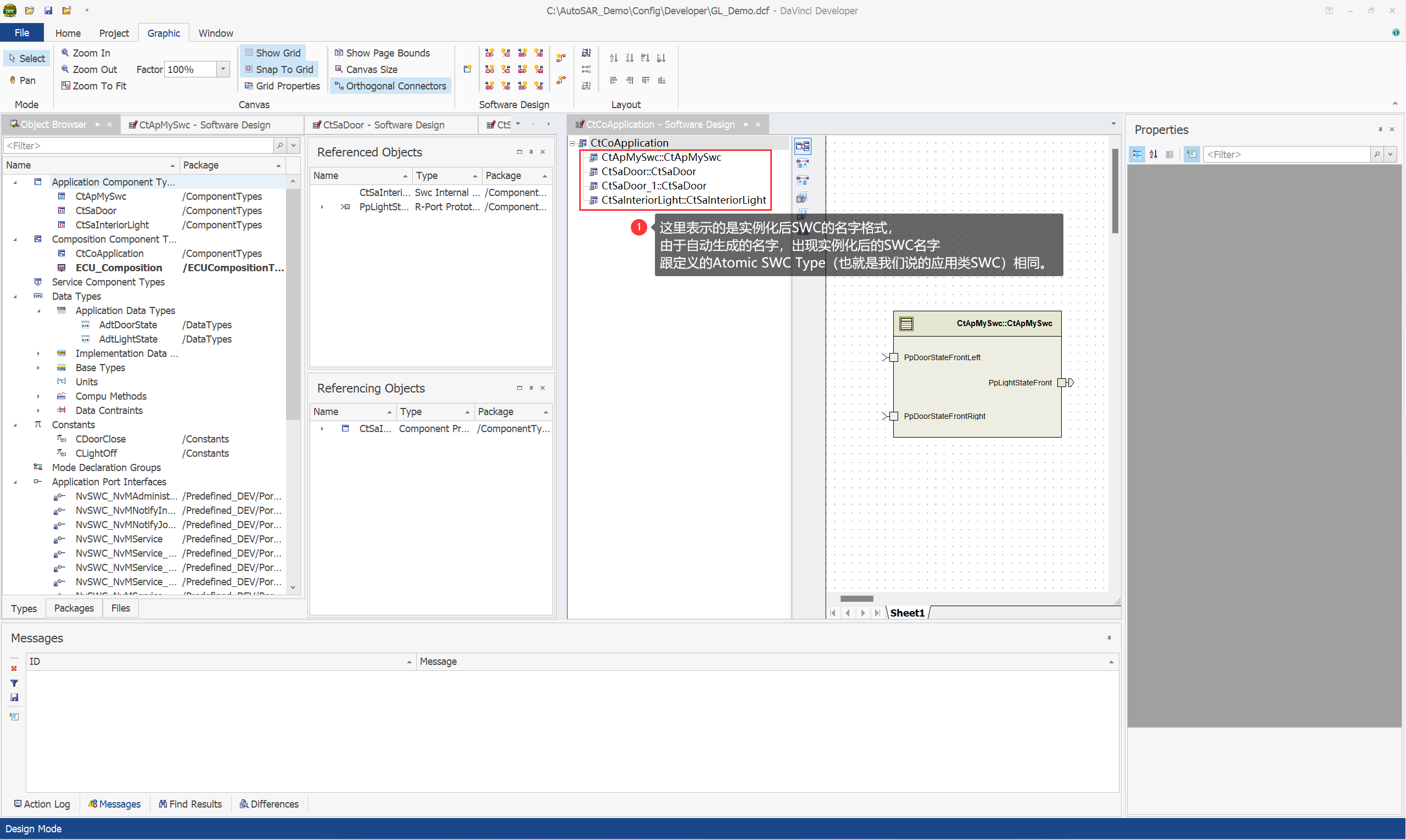Click the categorized view icon in Properties
The width and height of the screenshot is (1406, 840).
[x=1136, y=154]
